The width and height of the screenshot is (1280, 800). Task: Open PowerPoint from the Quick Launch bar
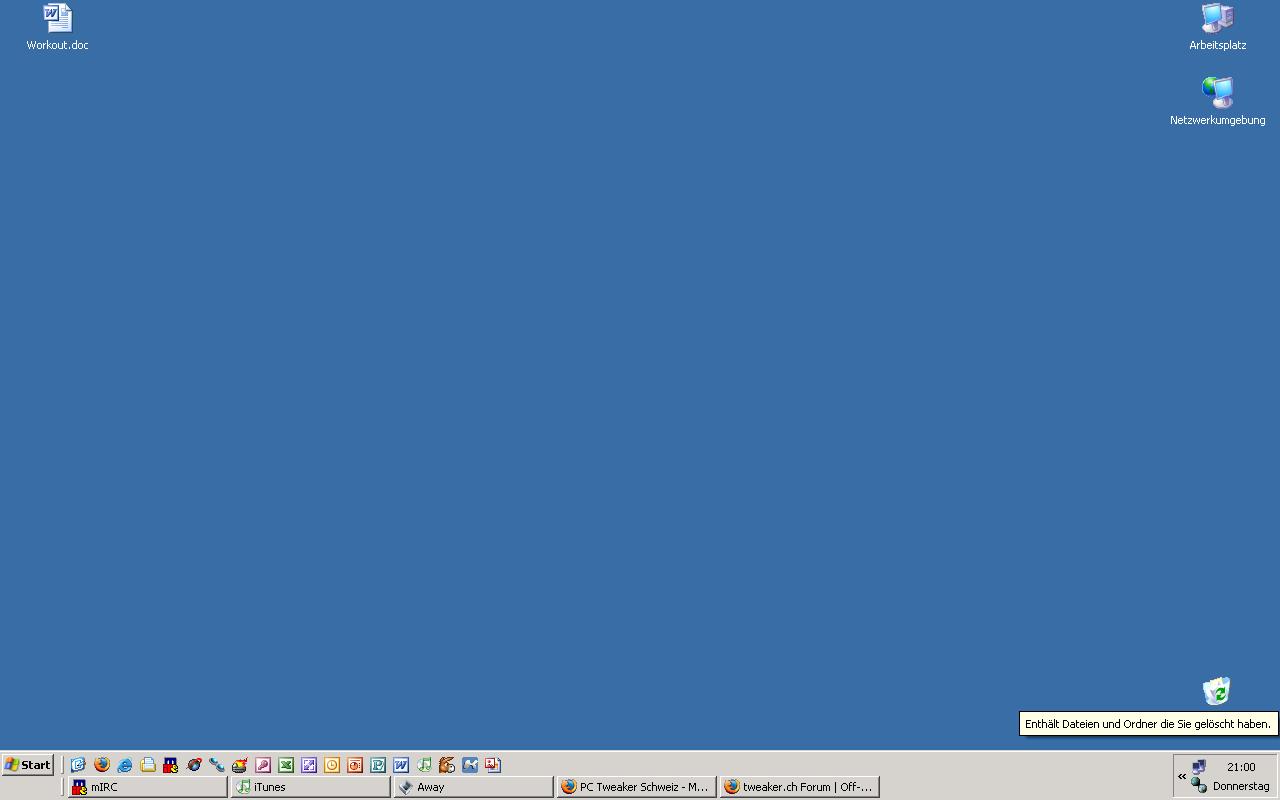[x=355, y=765]
